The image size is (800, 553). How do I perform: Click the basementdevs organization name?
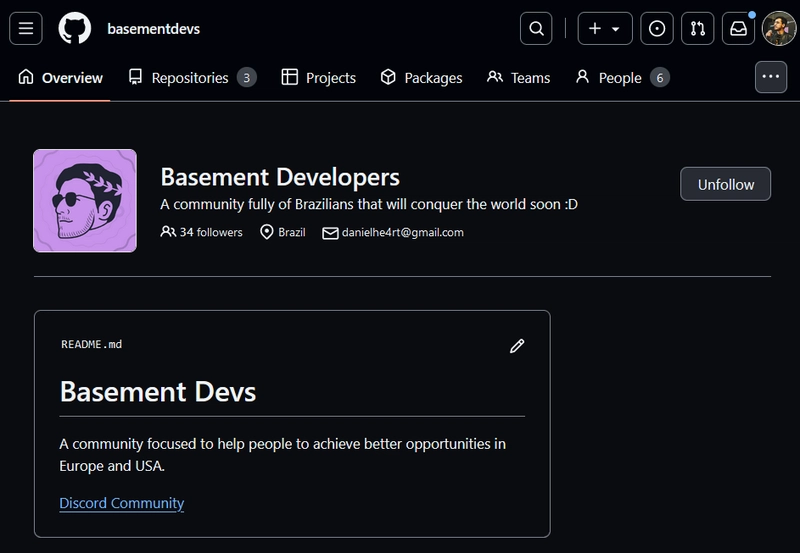pyautogui.click(x=154, y=29)
